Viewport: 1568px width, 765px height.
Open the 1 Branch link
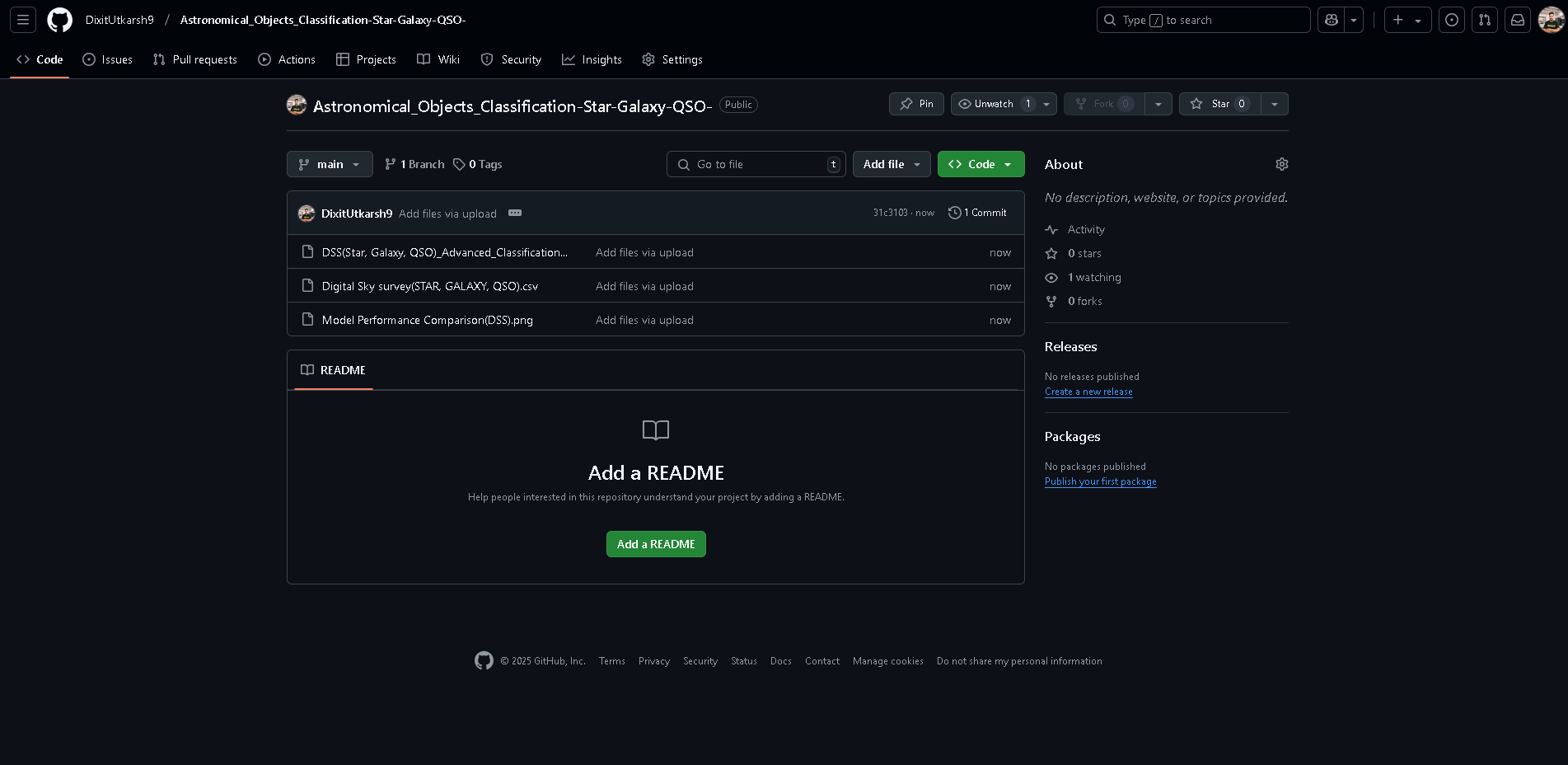tap(414, 164)
